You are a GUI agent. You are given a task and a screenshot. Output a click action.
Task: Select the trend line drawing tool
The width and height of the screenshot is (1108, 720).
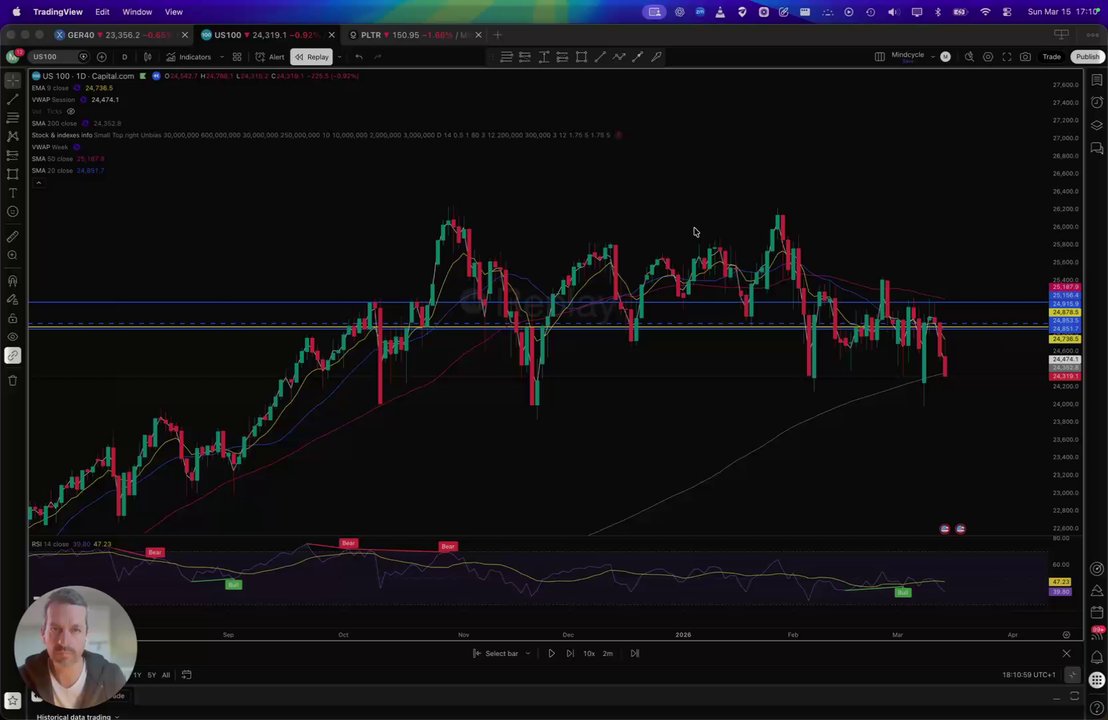tap(13, 100)
